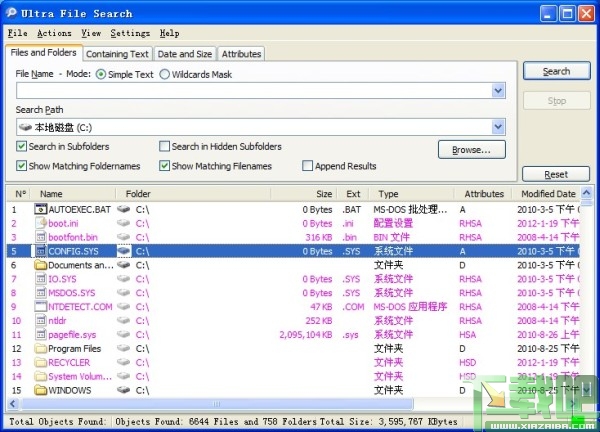The width and height of the screenshot is (600, 432).
Task: Click the IO.SYS file icon
Action: (40, 279)
